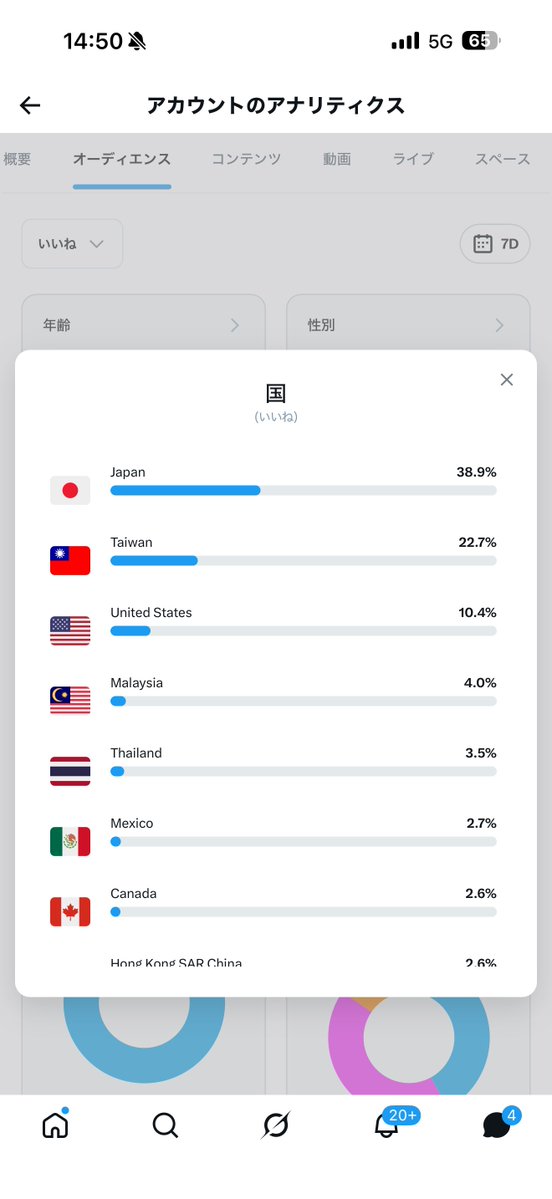This screenshot has height=1199, width=552.
Task: Open the messages chat bubble icon
Action: click(x=497, y=1124)
